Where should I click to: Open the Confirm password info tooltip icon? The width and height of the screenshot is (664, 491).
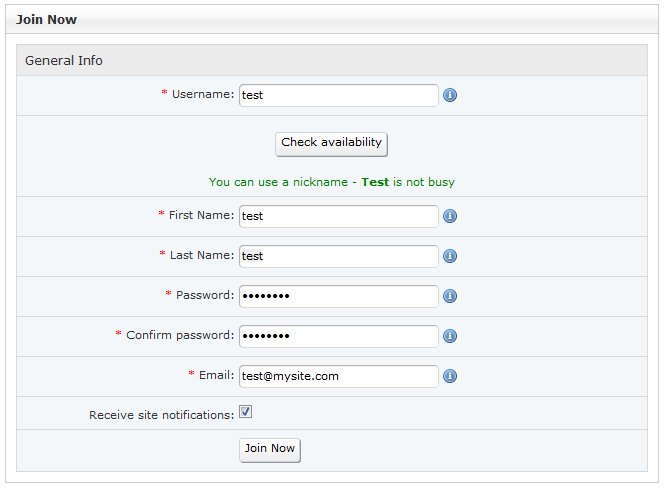point(450,336)
